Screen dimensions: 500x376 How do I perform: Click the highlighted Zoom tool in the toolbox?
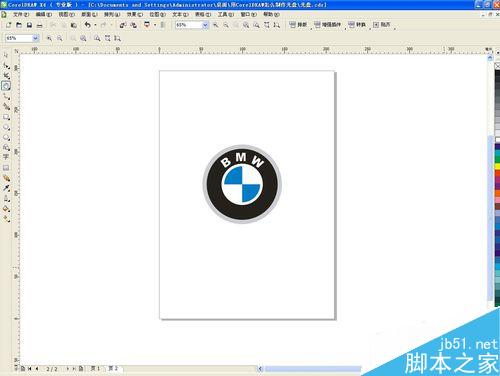(x=6, y=86)
